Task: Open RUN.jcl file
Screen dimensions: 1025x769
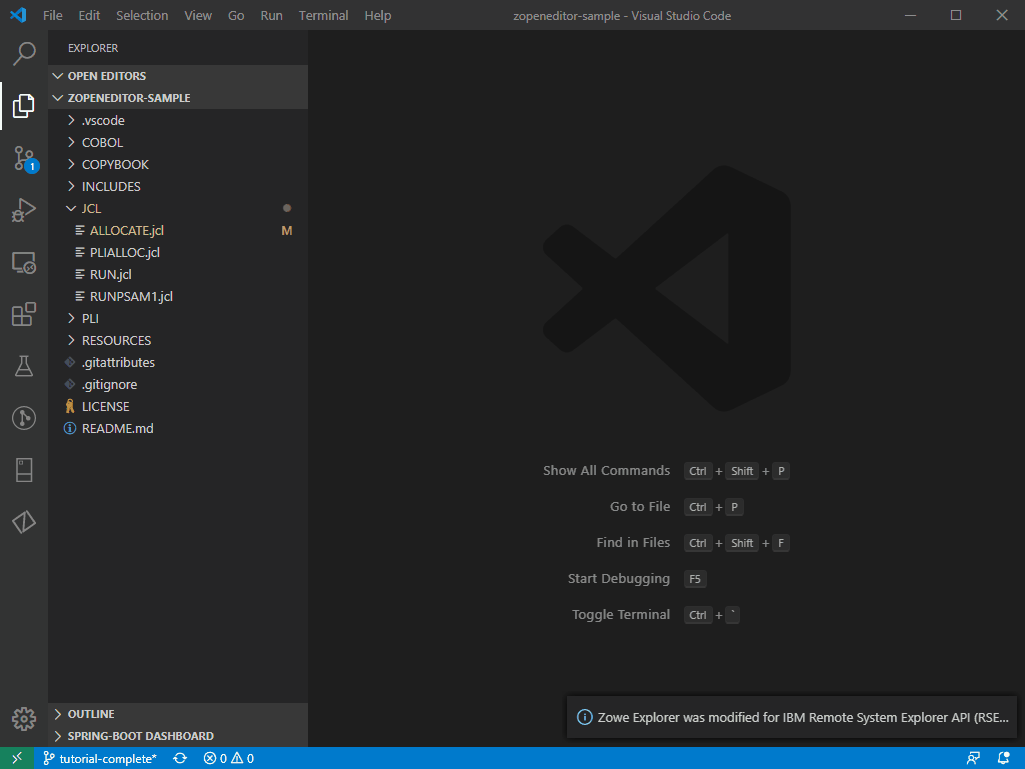Action: [178, 275]
